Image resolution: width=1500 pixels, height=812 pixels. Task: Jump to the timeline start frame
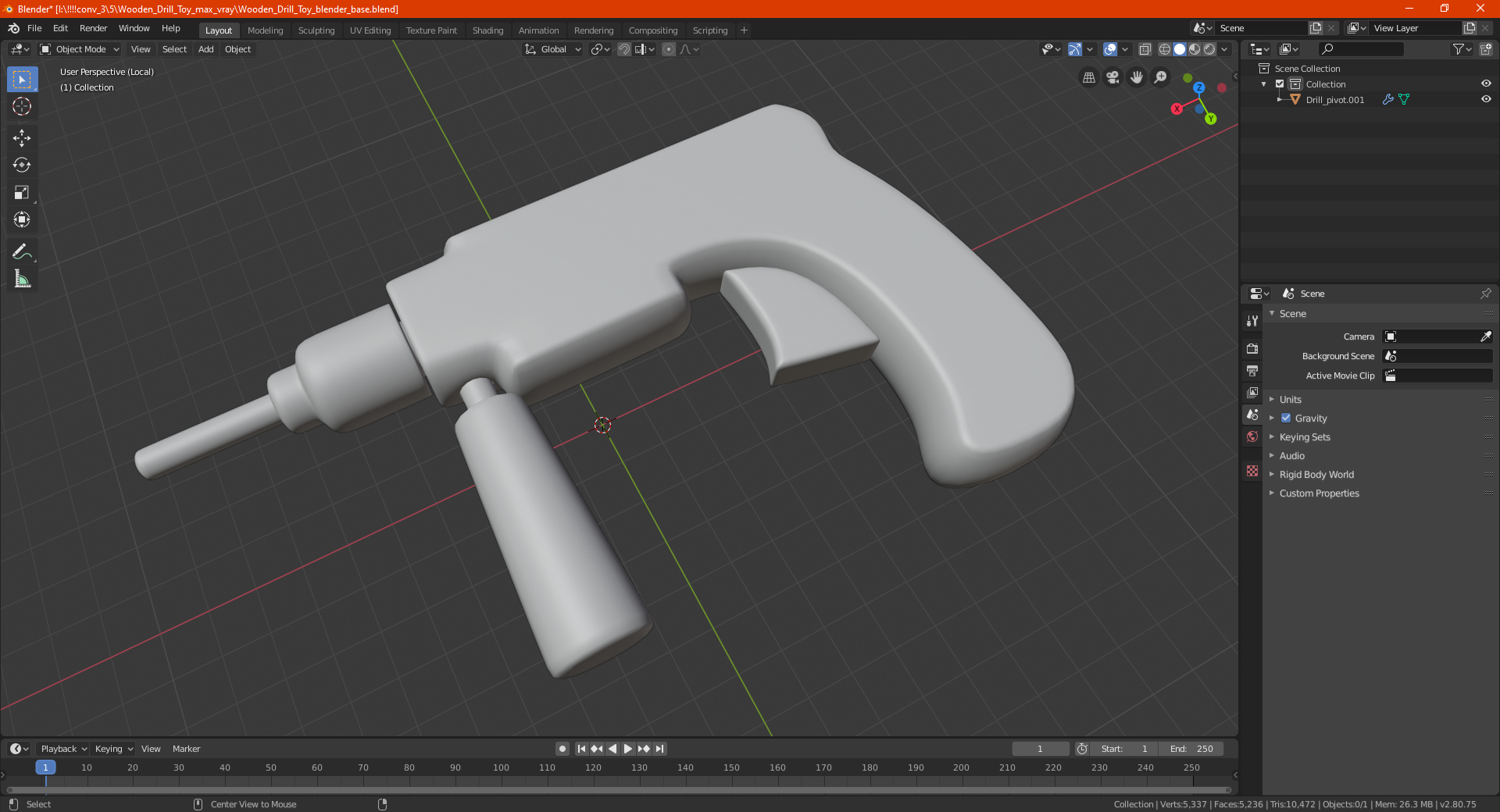pos(581,749)
